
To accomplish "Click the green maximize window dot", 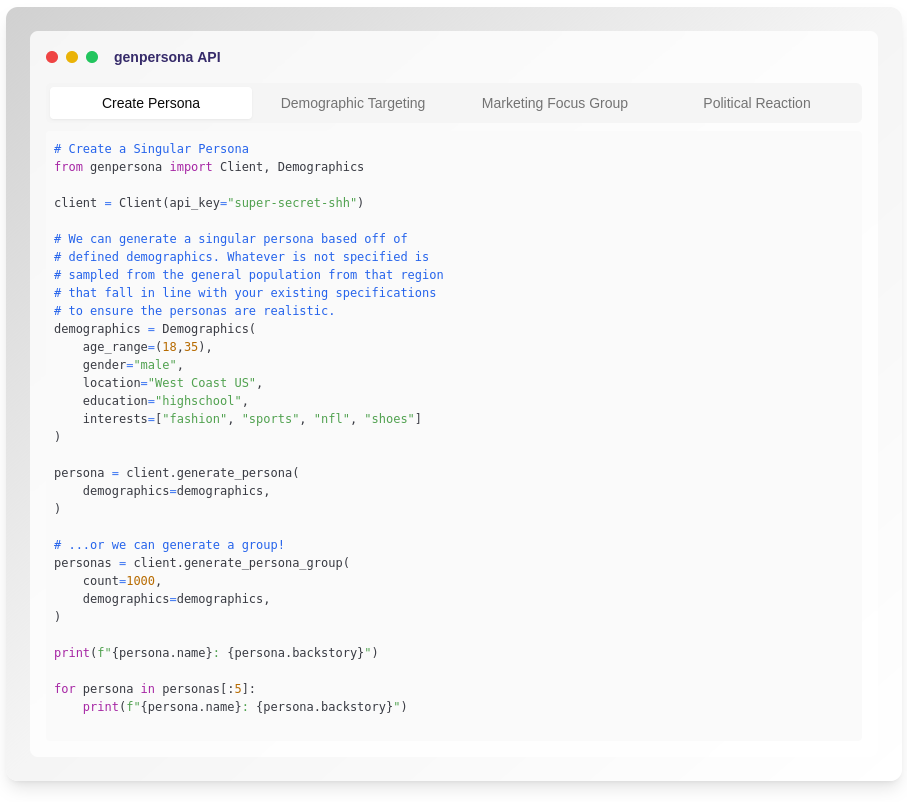I will [x=92, y=57].
